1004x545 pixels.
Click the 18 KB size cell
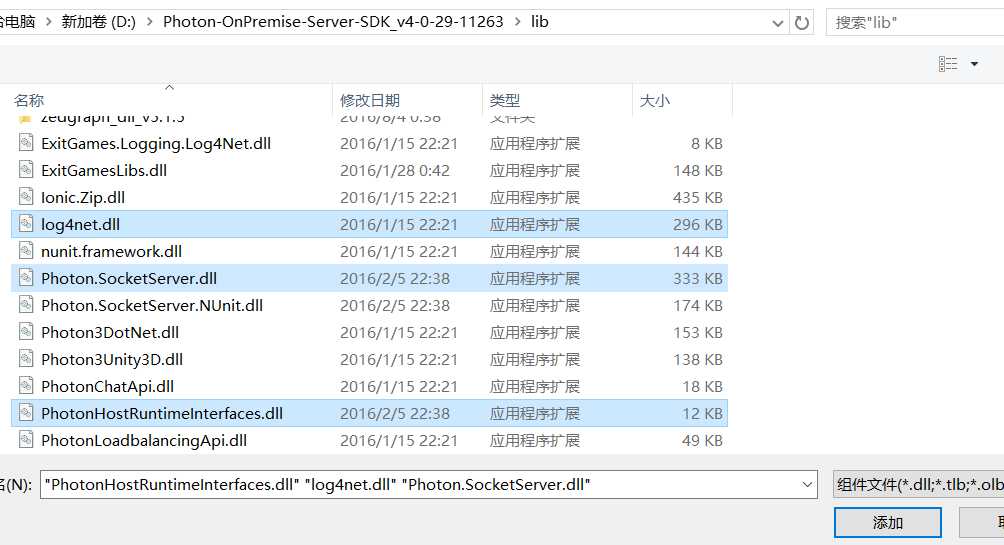point(702,387)
